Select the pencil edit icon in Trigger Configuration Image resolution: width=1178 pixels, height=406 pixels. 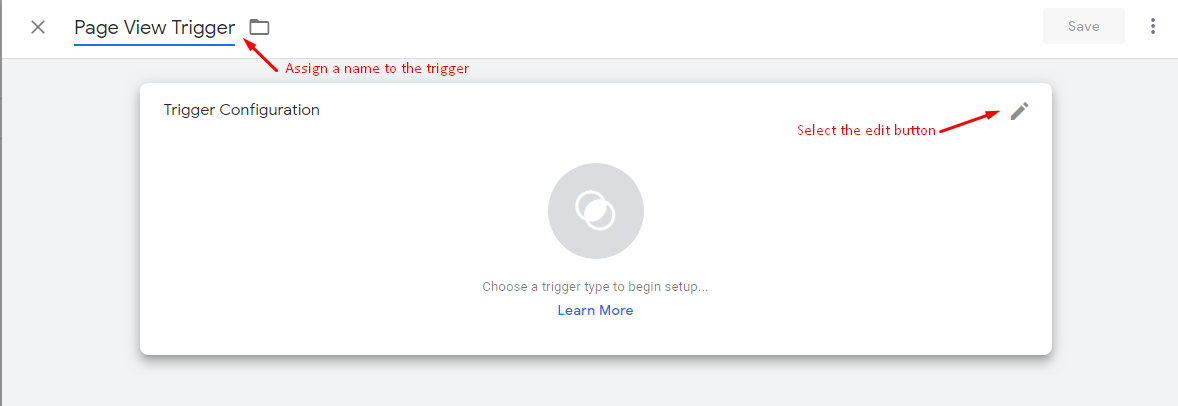[x=1019, y=111]
